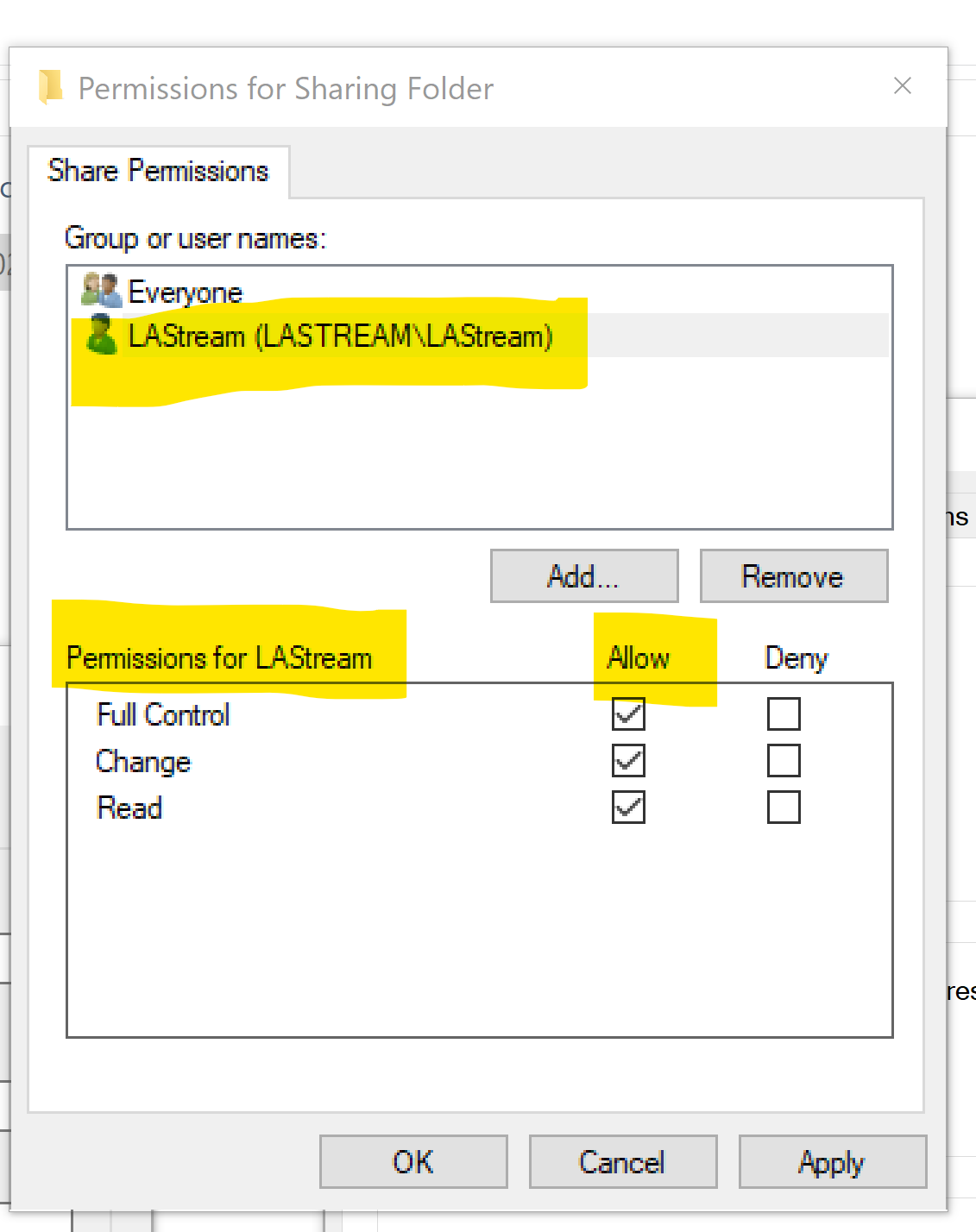Confirm with the OK button
This screenshot has width=976, height=1232.
(x=413, y=1162)
